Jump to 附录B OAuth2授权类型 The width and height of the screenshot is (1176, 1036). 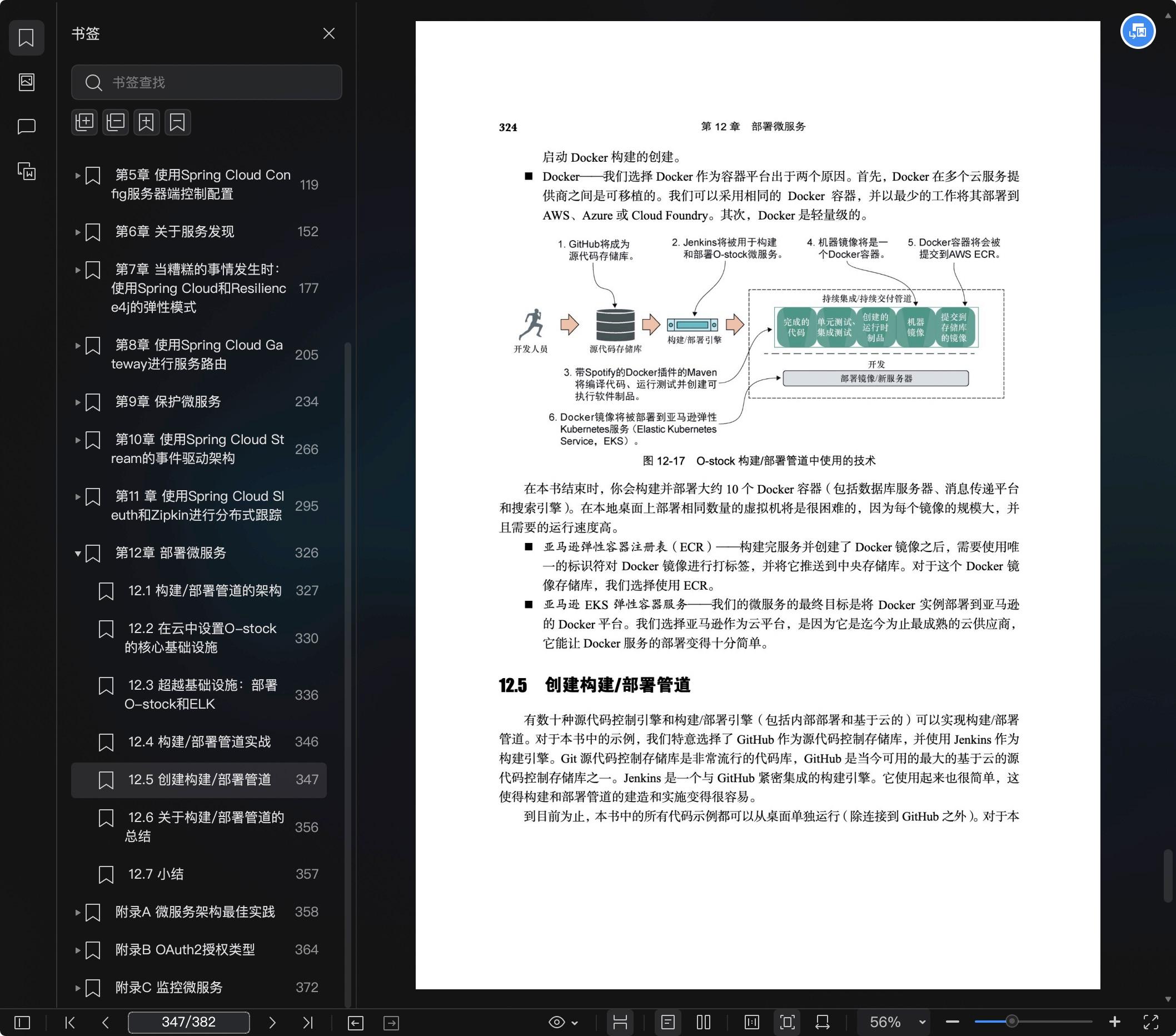click(198, 950)
